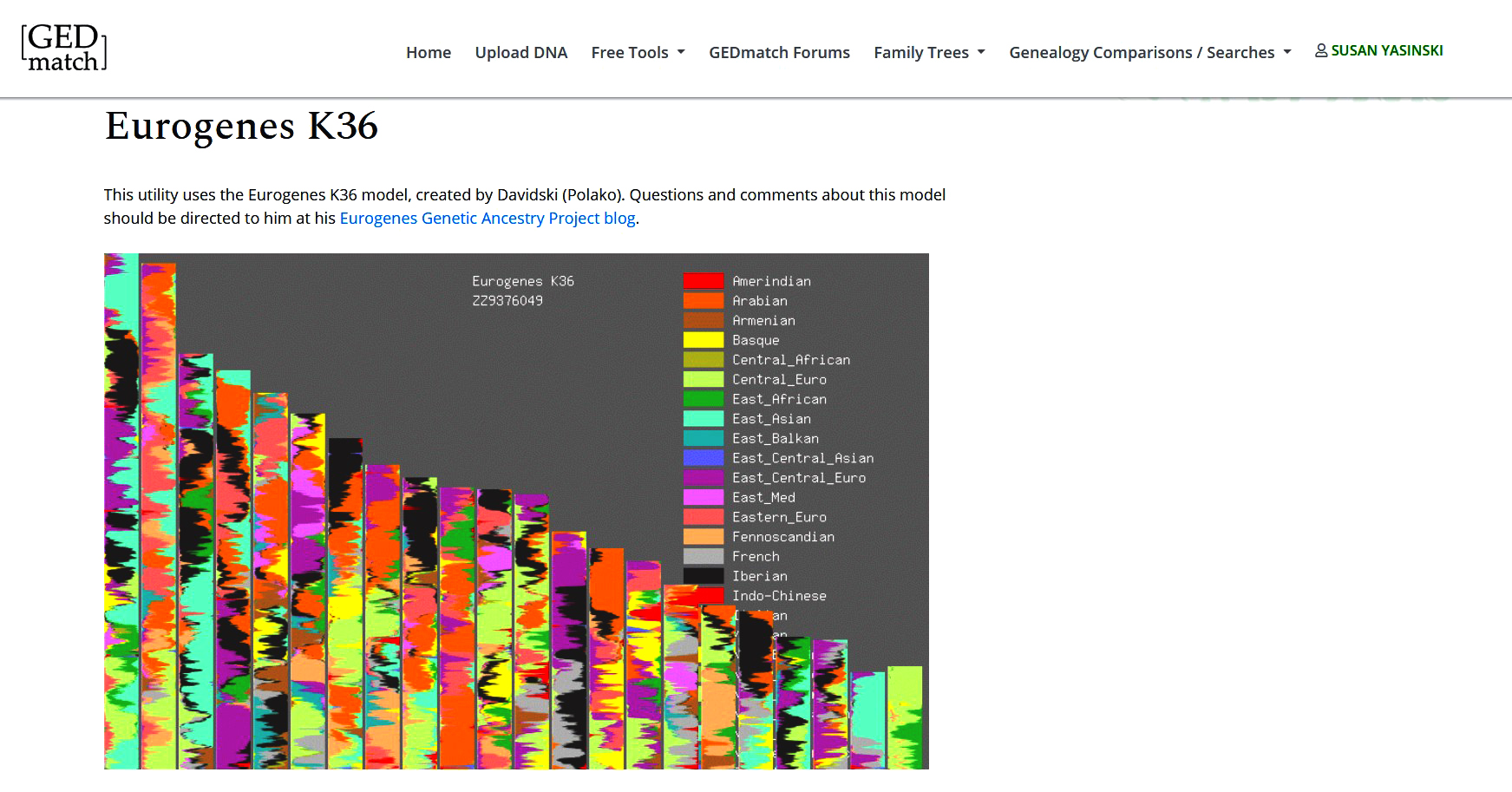Click the Indo-Chinese red swatch

pyautogui.click(x=704, y=595)
